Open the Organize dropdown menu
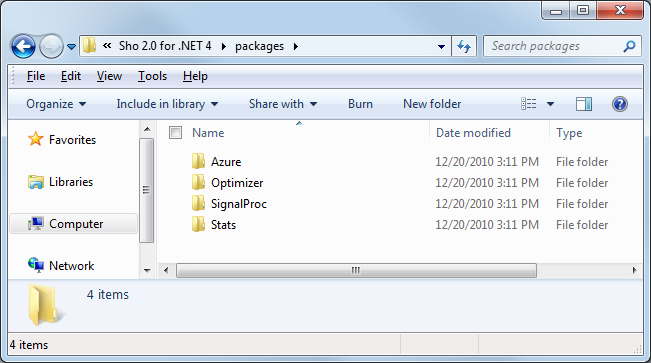This screenshot has width=651, height=363. coord(56,104)
